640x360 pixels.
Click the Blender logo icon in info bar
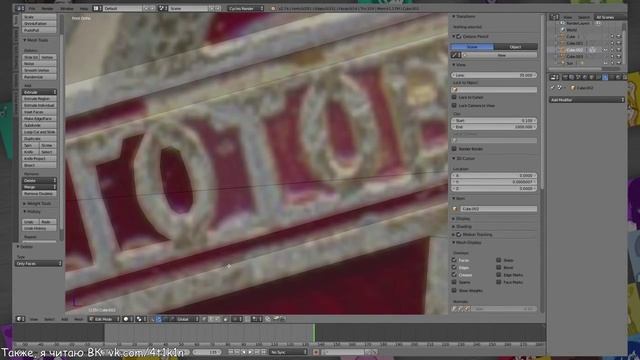(x=273, y=8)
